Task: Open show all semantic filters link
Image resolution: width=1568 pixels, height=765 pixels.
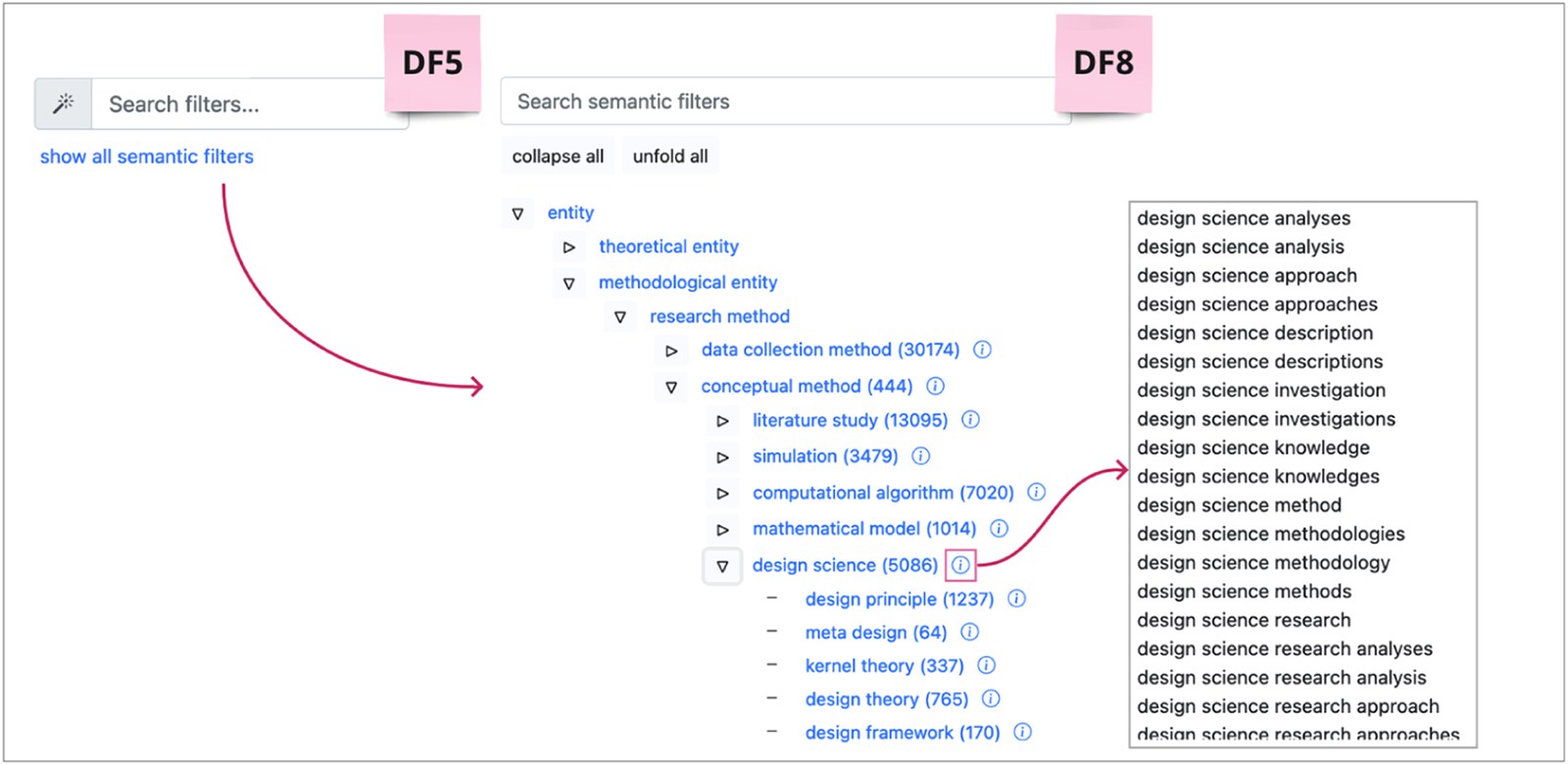Action: coord(147,157)
